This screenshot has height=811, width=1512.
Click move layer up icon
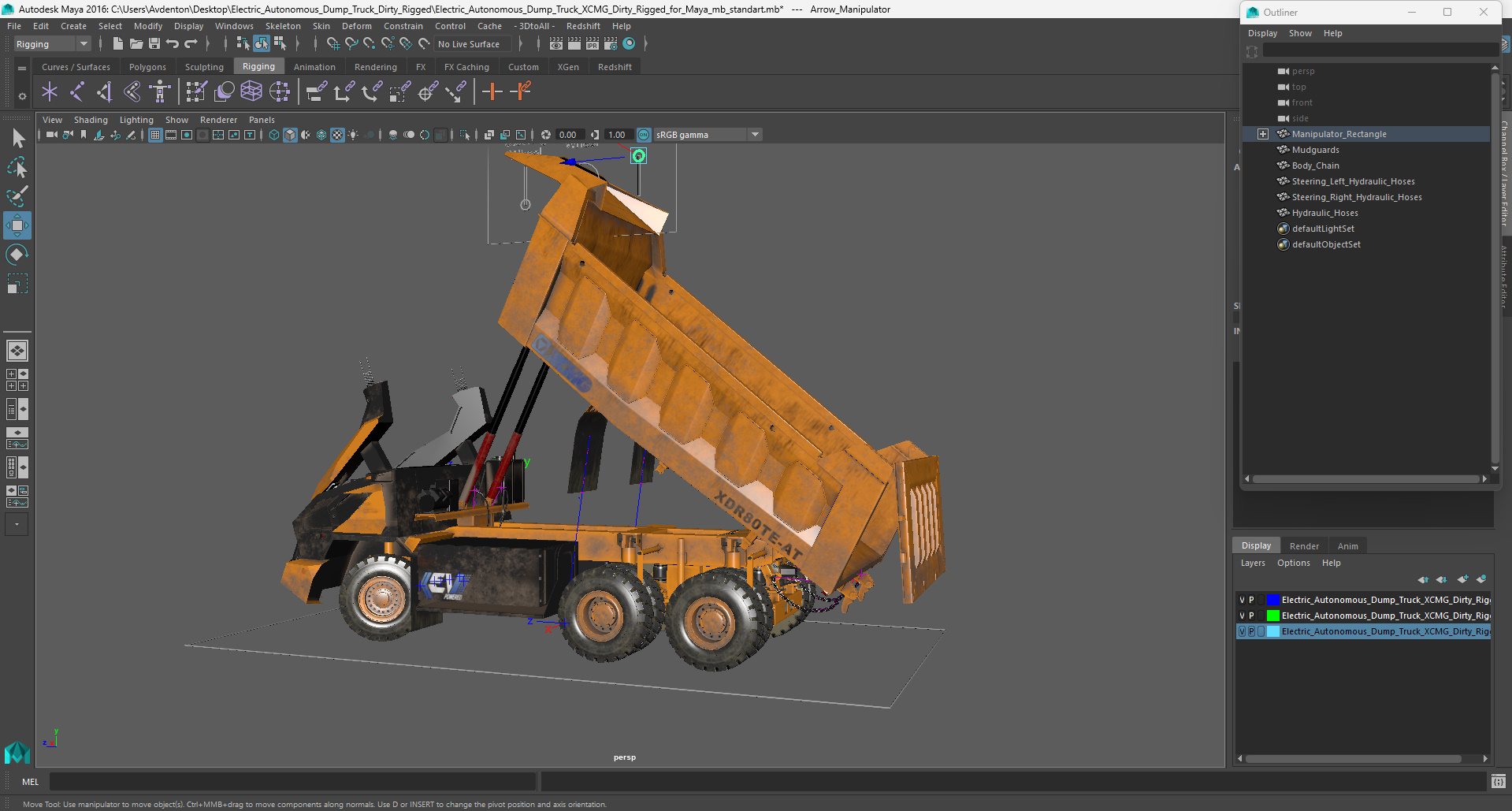[1423, 579]
